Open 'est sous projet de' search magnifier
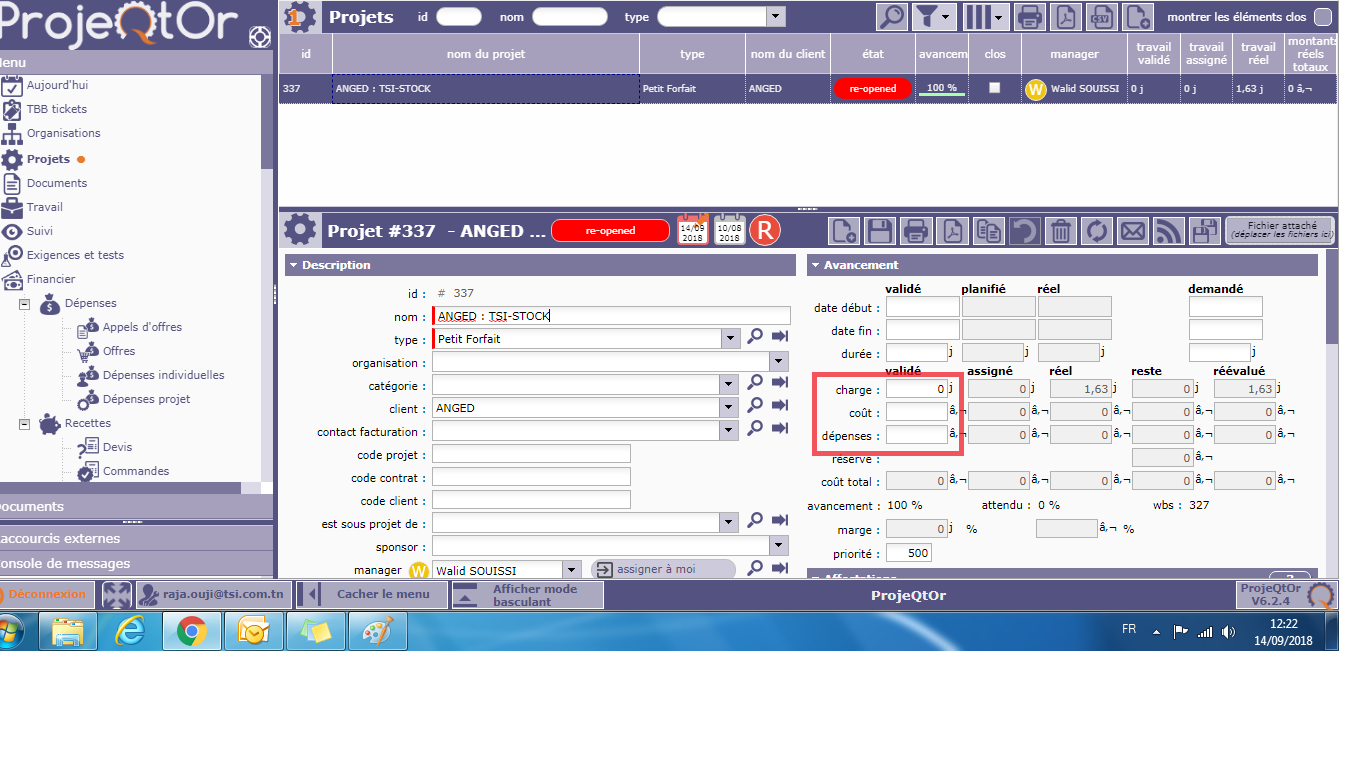 (756, 520)
